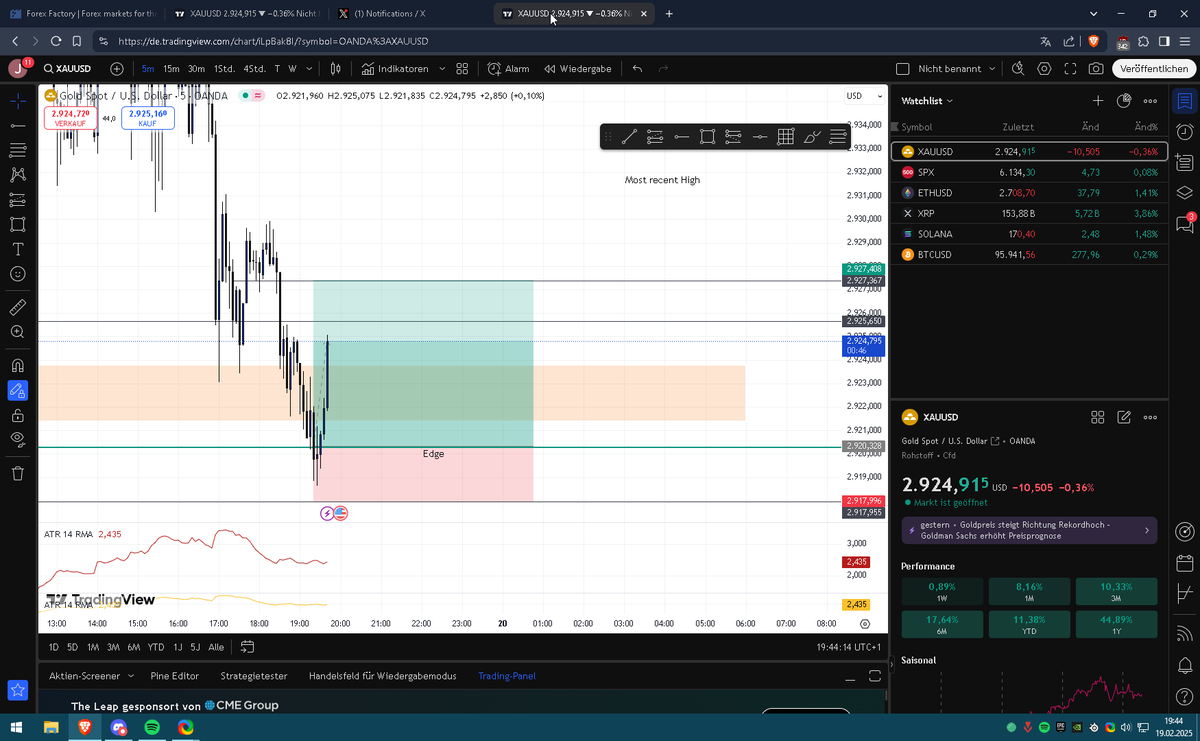Tick the layout checkbox beside Nicht benannt

click(903, 69)
